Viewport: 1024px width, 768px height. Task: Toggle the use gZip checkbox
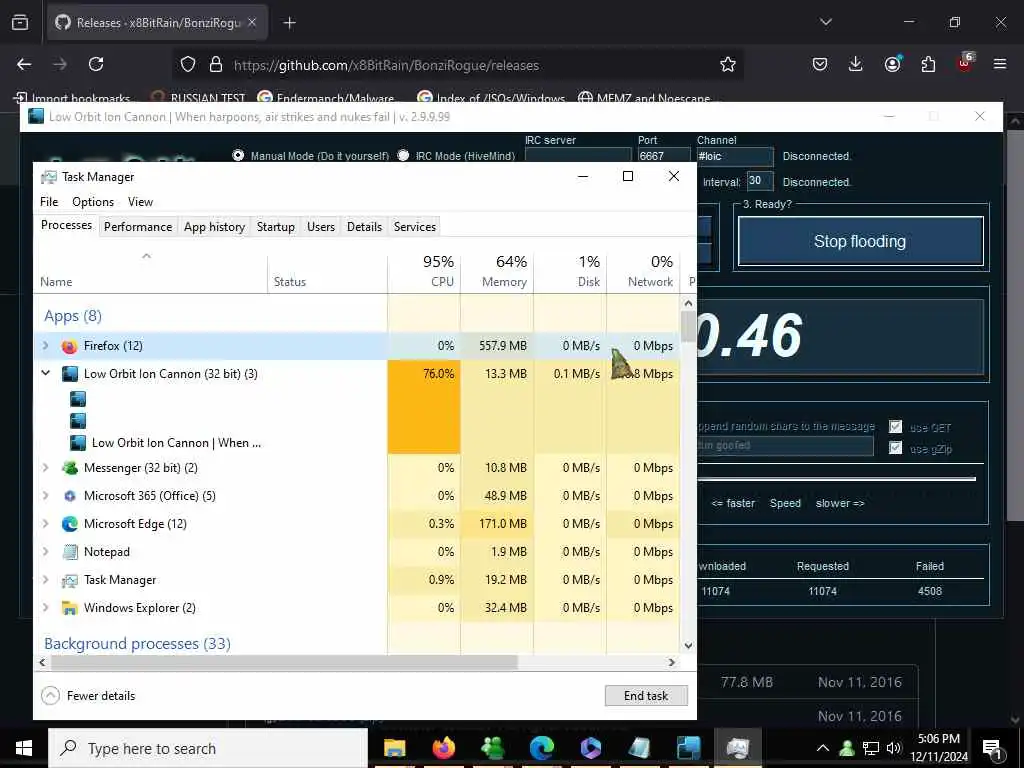[895, 448]
